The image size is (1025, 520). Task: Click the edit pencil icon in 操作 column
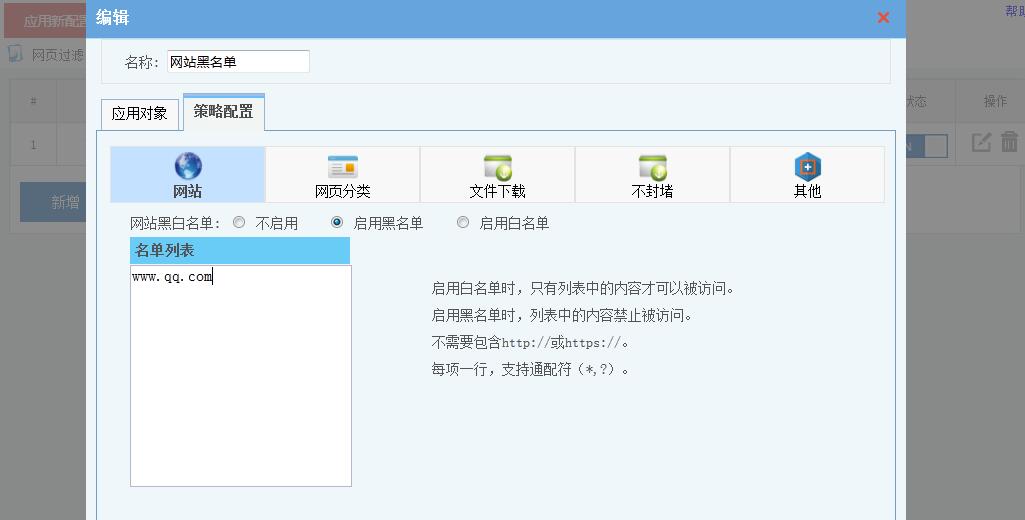pos(981,143)
